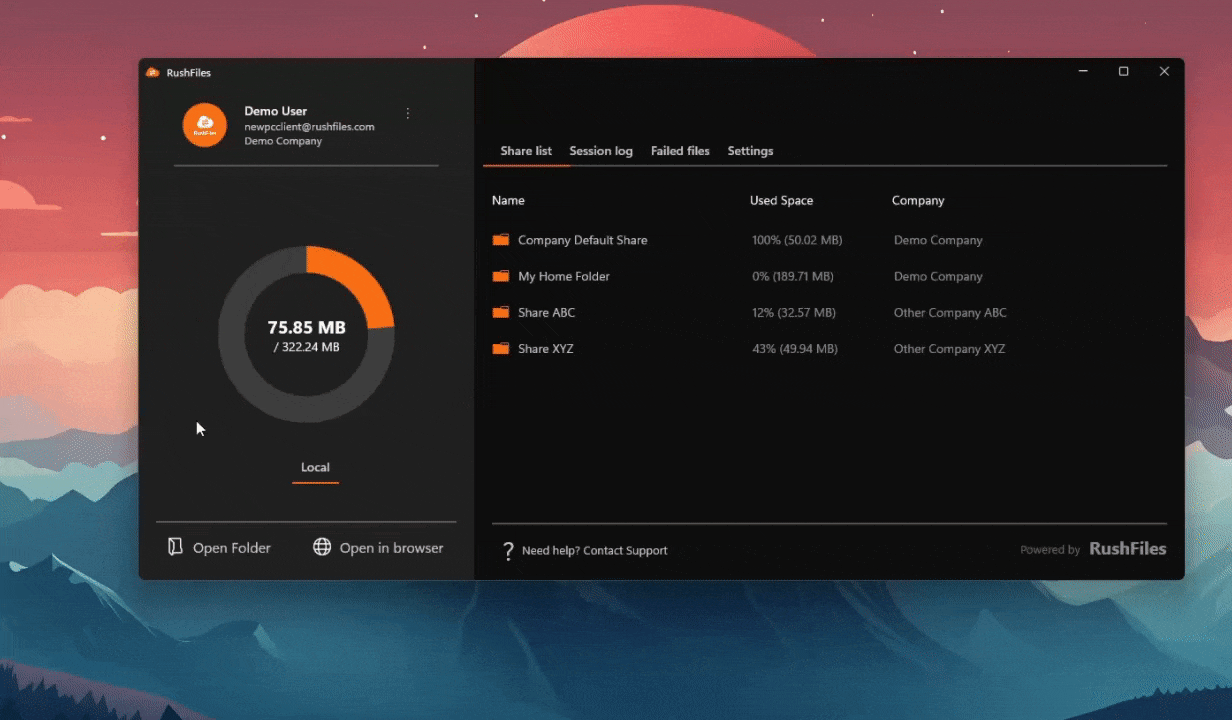This screenshot has width=1232, height=720.
Task: Open the Session log tab
Action: [x=601, y=151]
